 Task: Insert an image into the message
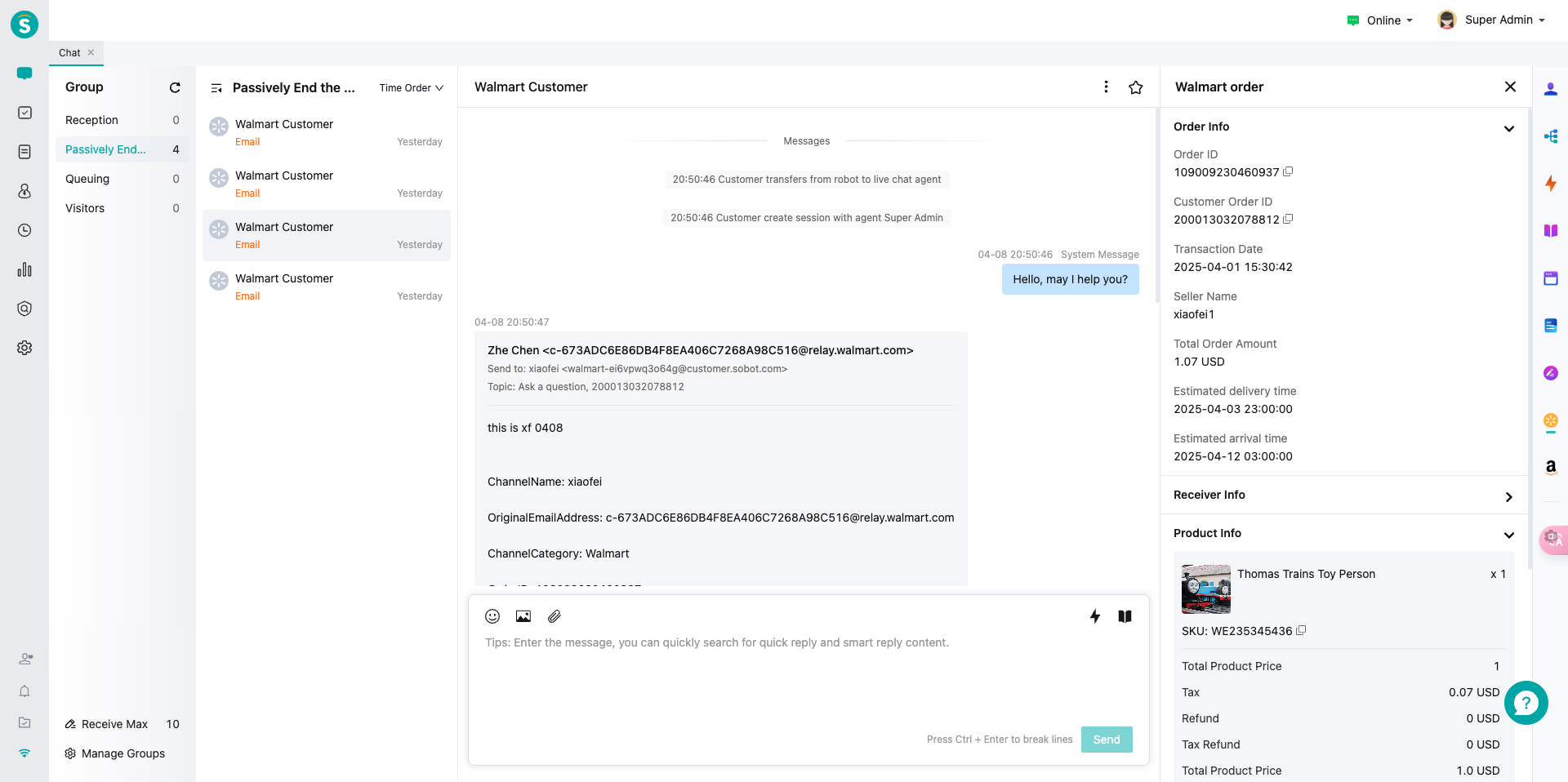[523, 616]
